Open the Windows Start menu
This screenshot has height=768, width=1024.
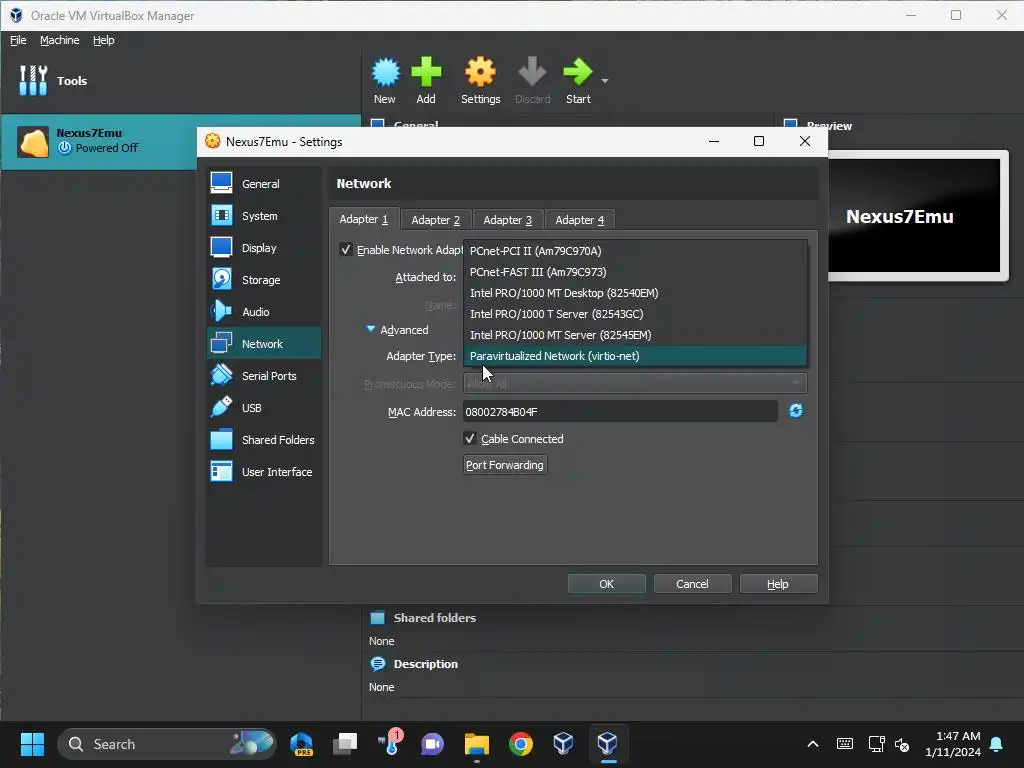pos(32,744)
